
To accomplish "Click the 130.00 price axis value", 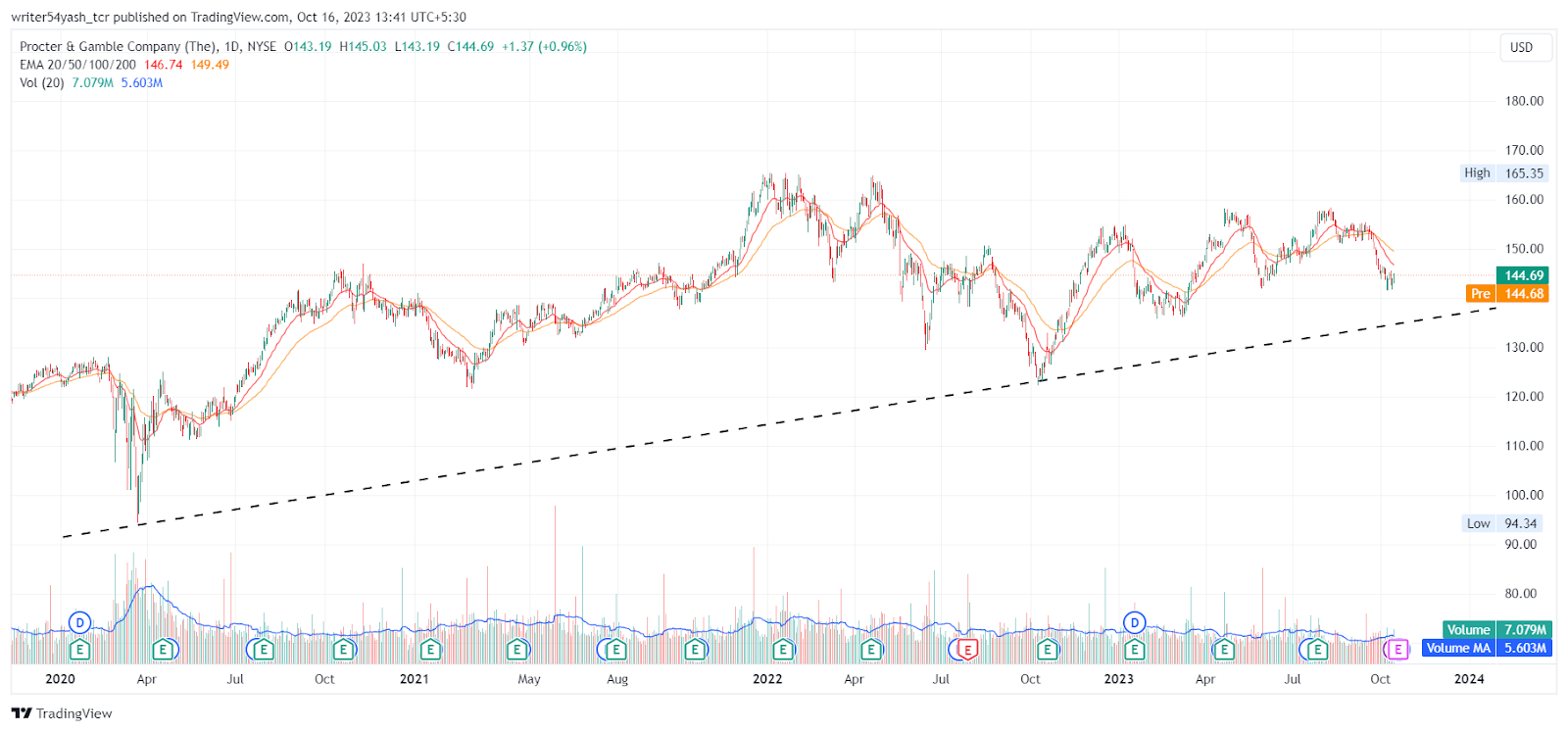I will tap(1524, 347).
